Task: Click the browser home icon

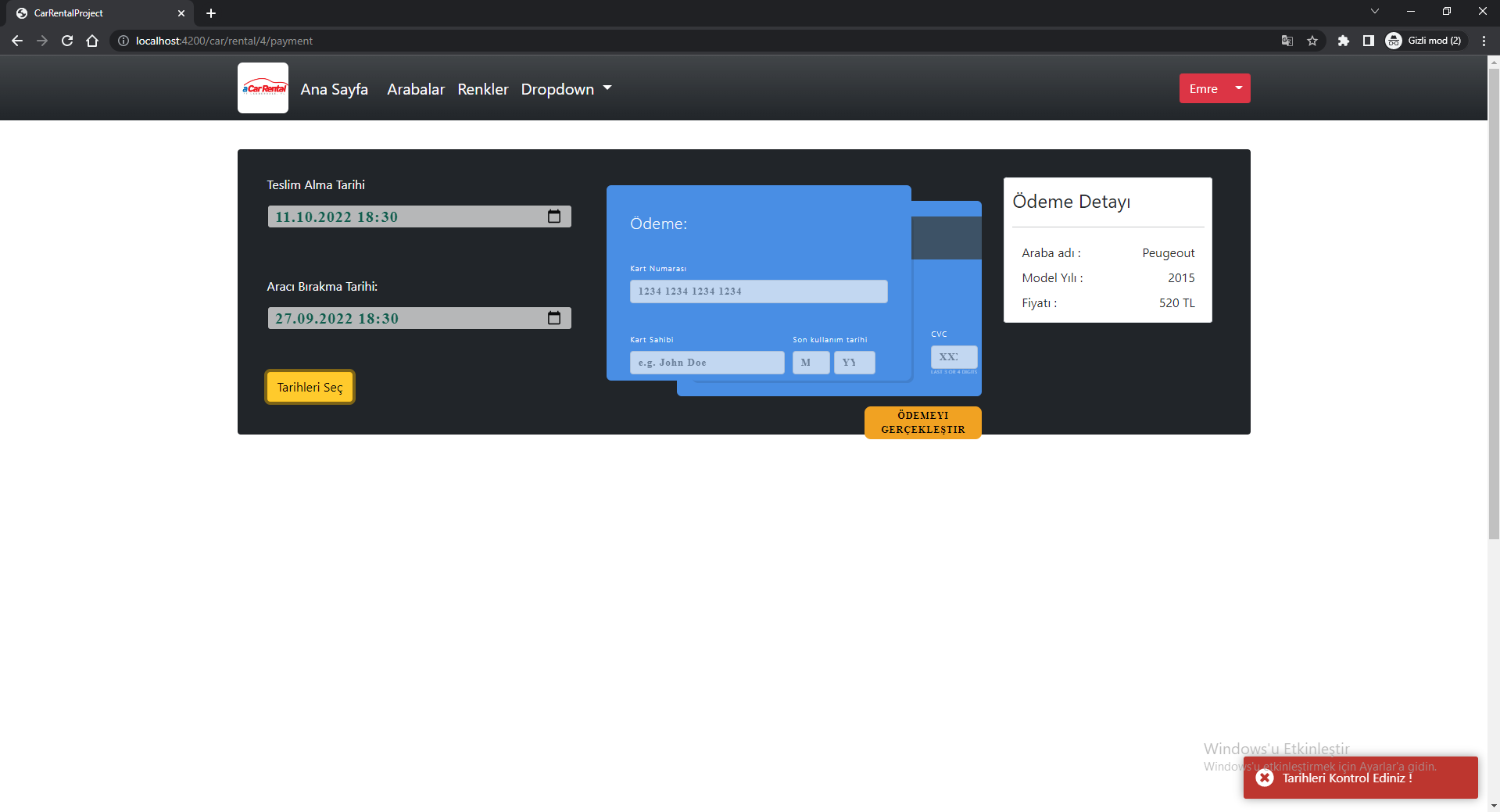Action: 92,41
